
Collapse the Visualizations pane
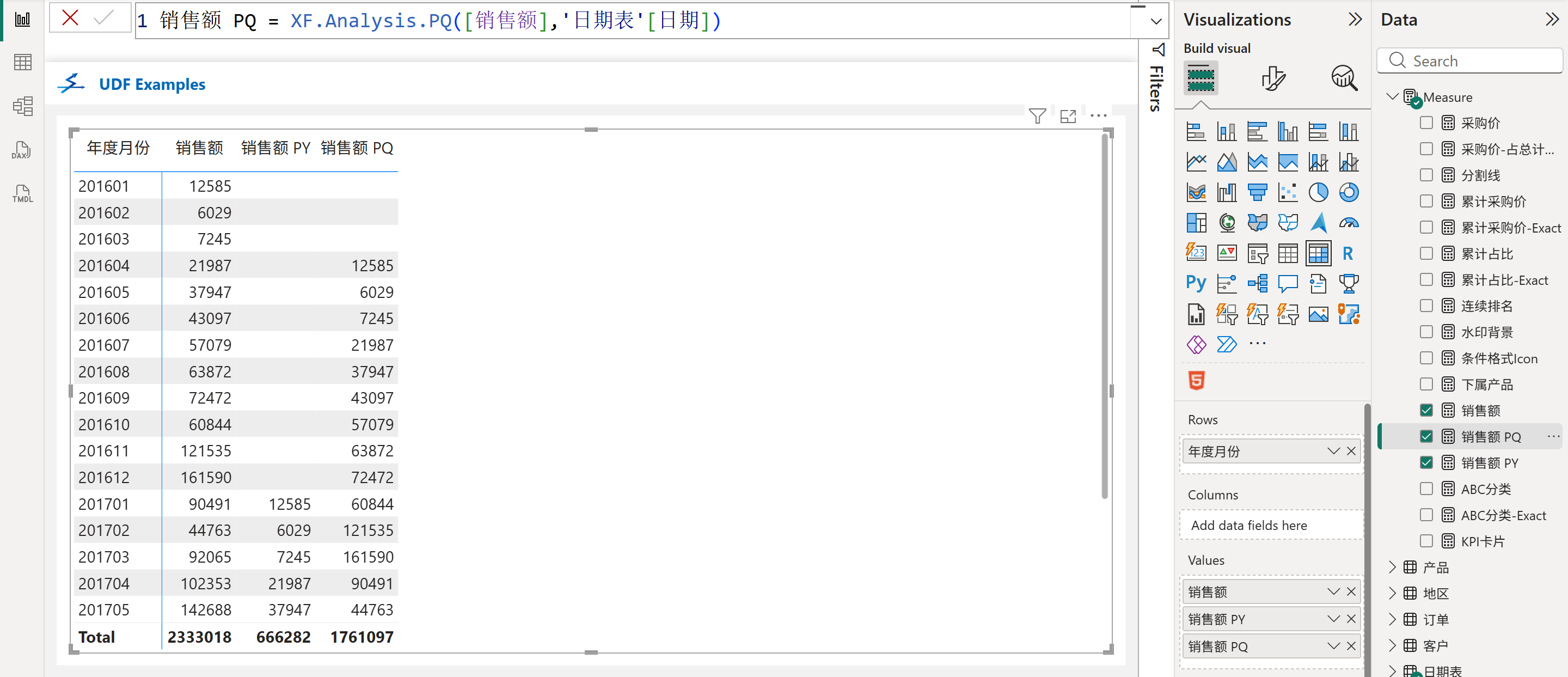(1355, 20)
